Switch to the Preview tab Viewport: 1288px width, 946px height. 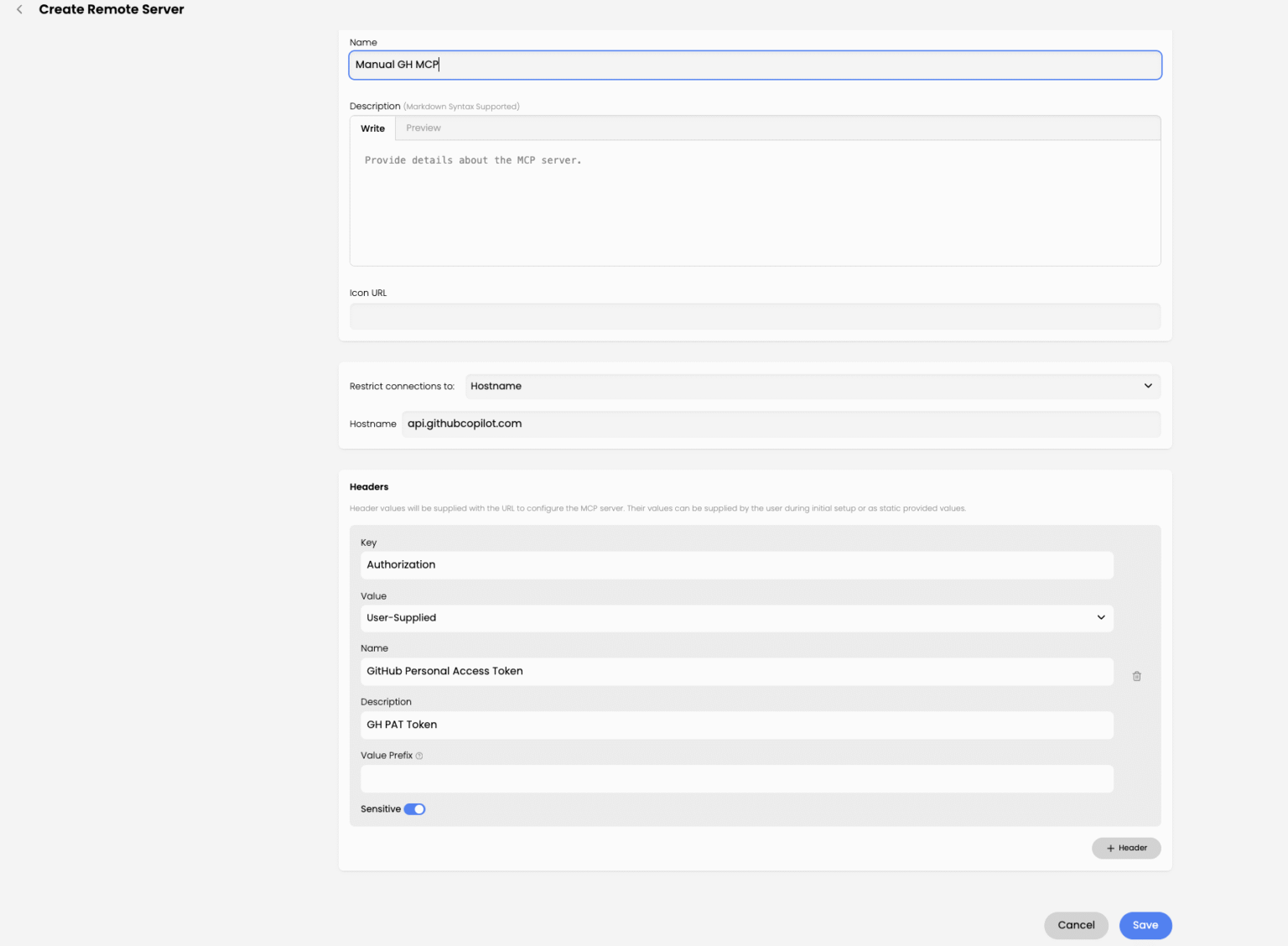pyautogui.click(x=423, y=128)
